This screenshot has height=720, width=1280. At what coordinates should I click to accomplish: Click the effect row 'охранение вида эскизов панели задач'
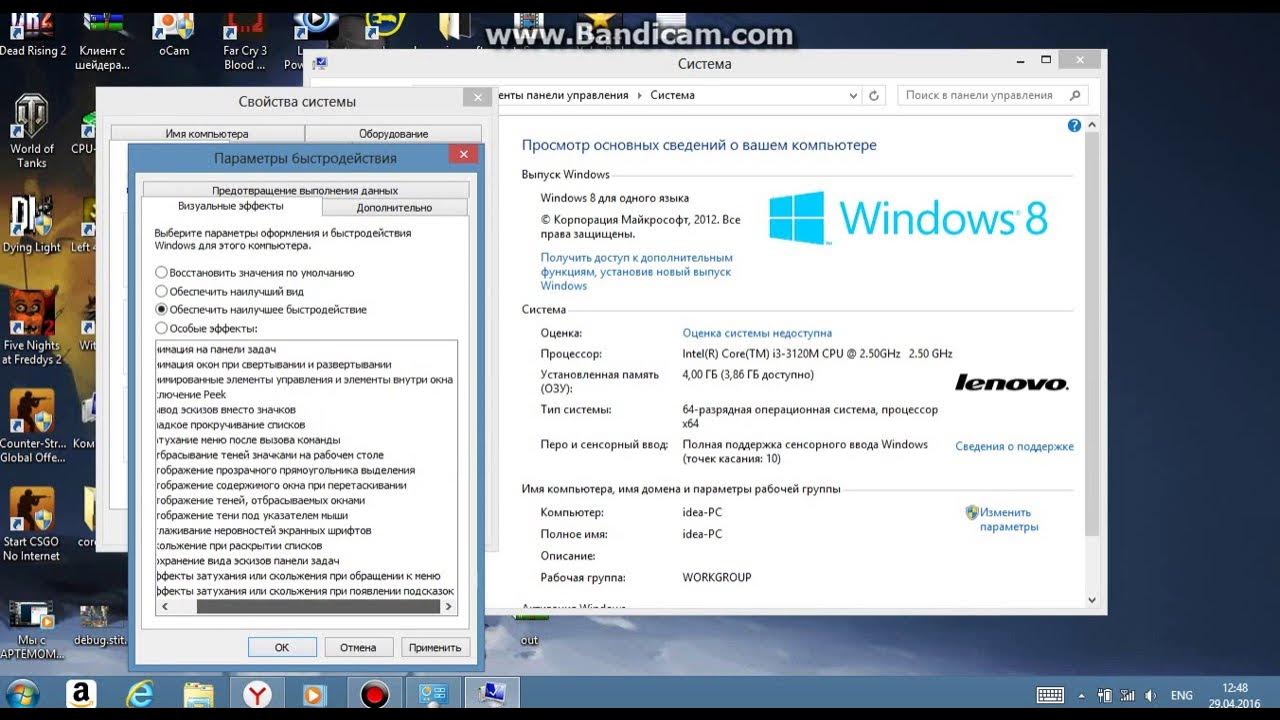pos(248,561)
